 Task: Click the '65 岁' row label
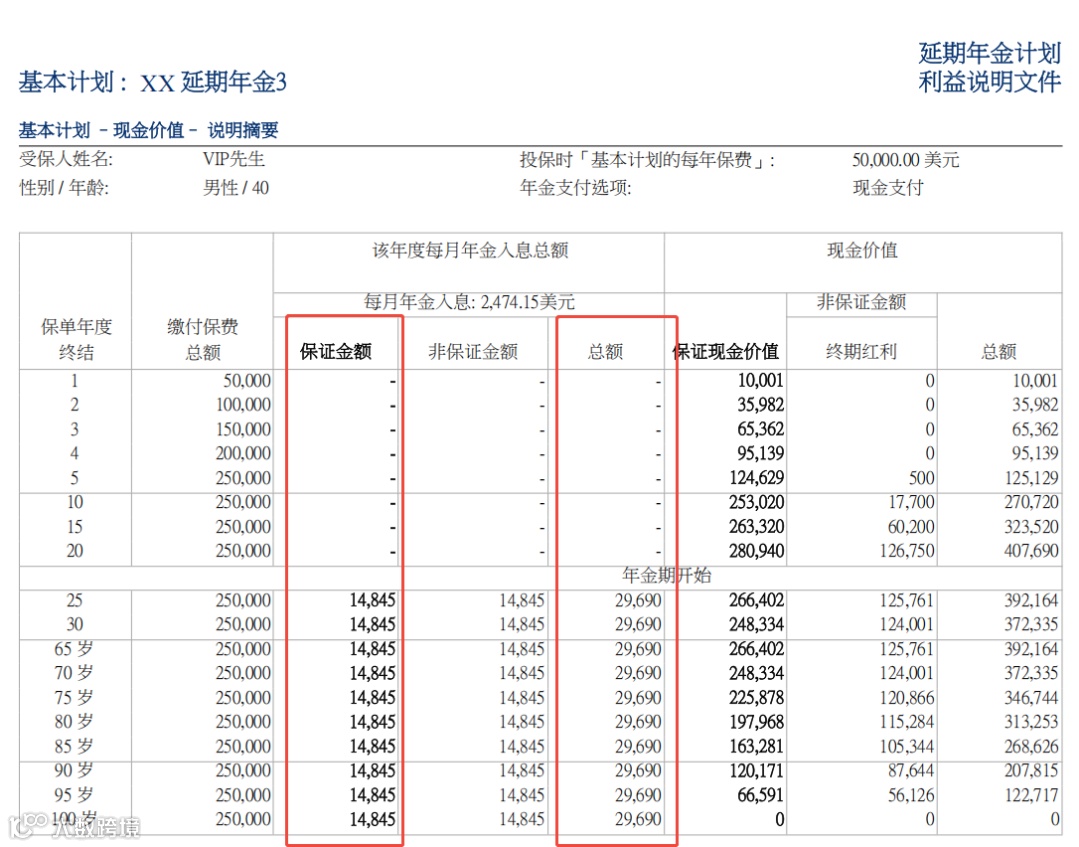[x=74, y=649]
